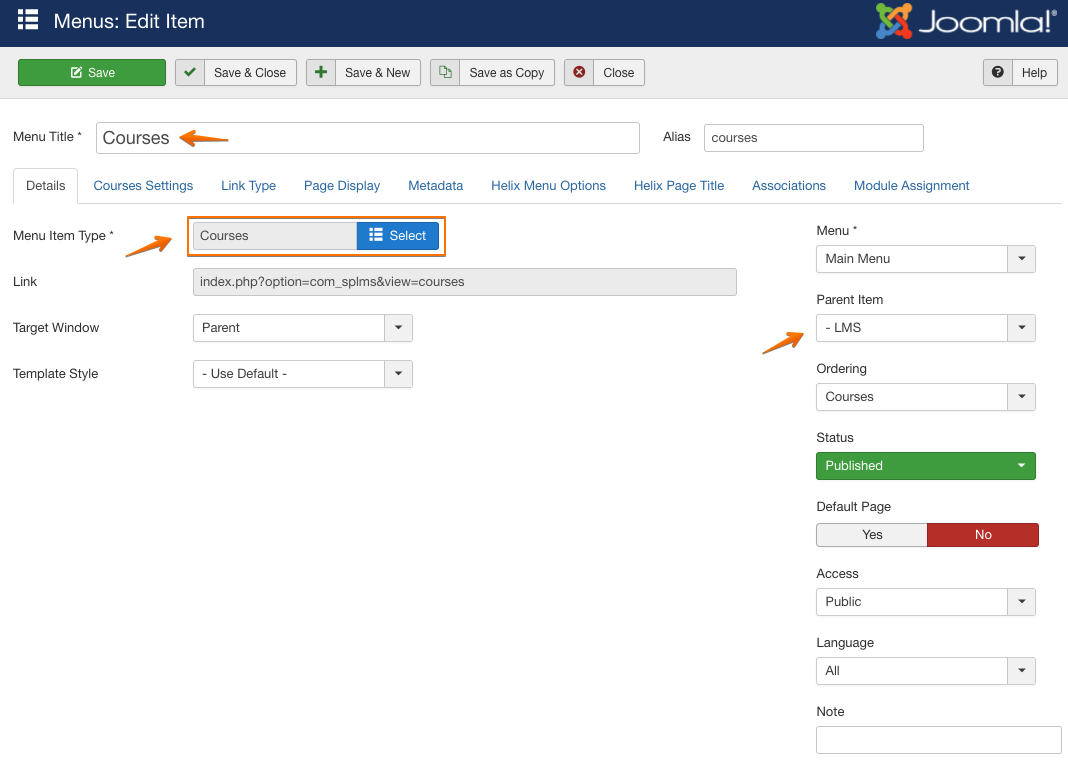Click the checkmark icon beside Save & Close
Screen dimensions: 1068x766
click(190, 72)
